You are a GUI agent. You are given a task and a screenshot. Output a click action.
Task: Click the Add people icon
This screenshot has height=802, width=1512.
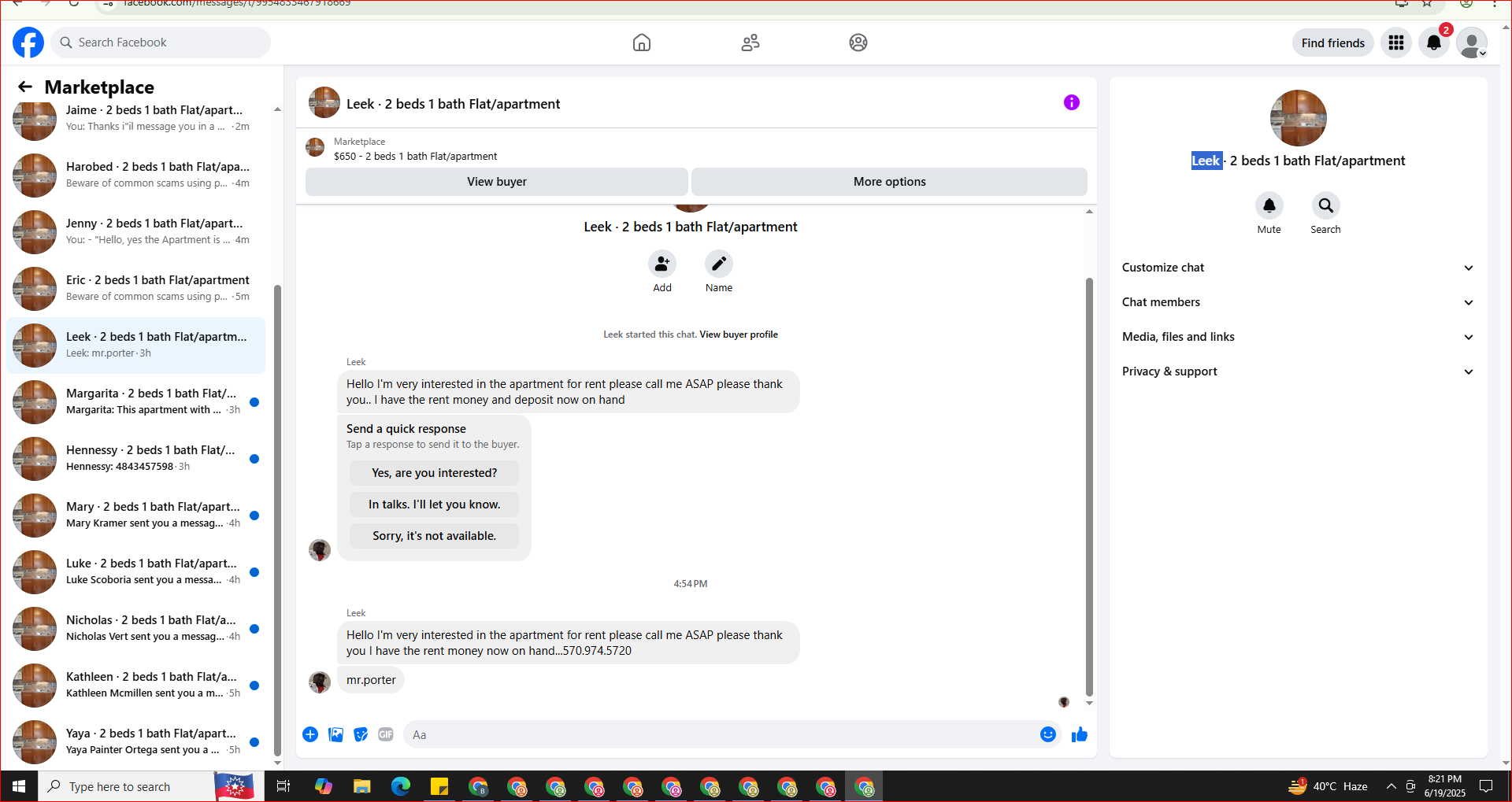click(662, 264)
